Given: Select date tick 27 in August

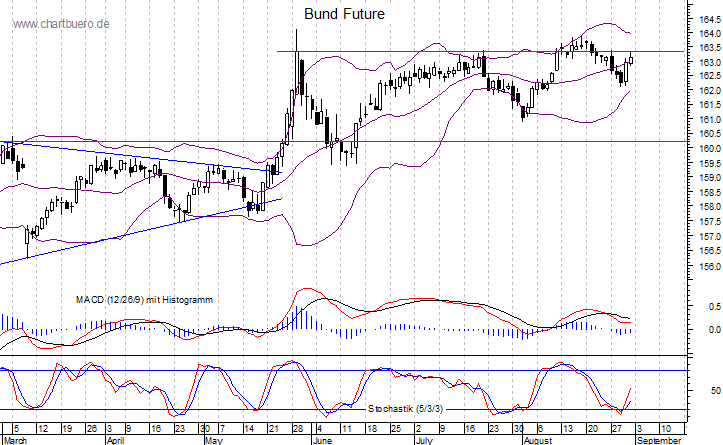Looking at the screenshot, I should 617,429.
